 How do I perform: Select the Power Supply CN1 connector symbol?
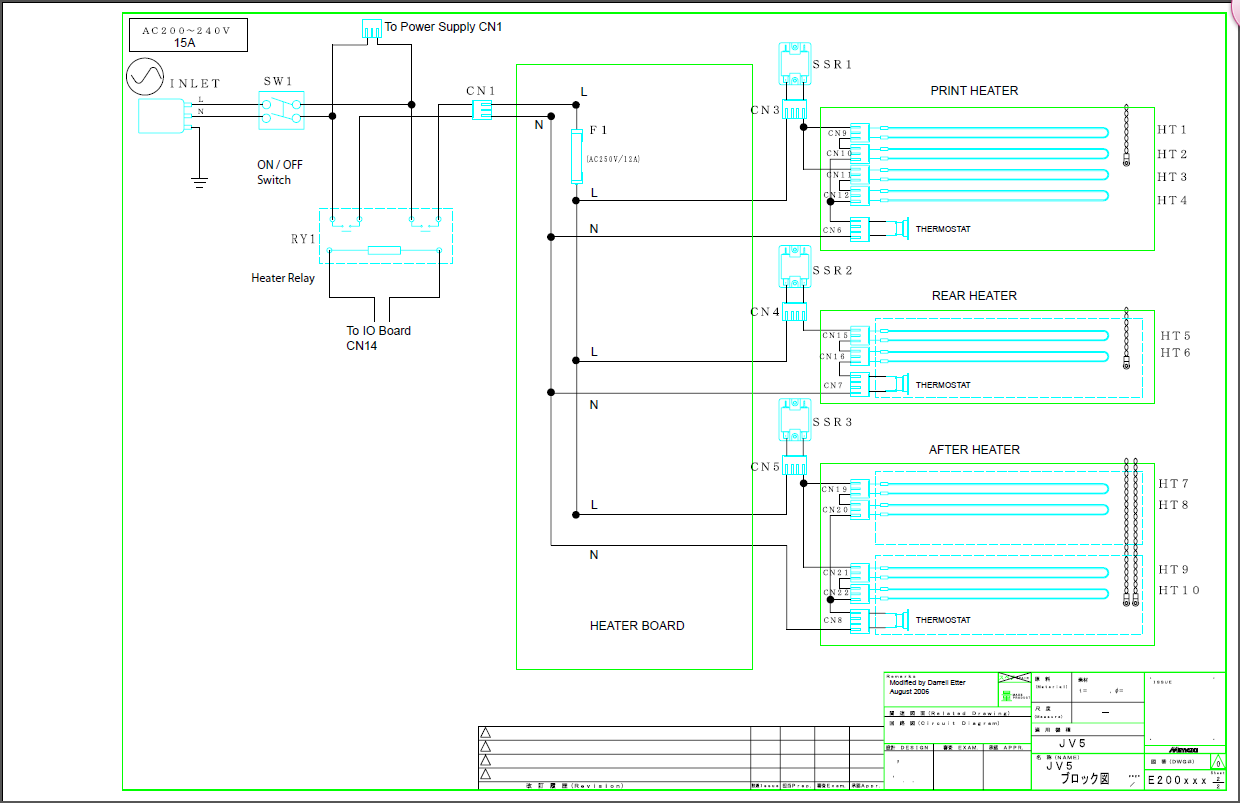click(x=371, y=29)
